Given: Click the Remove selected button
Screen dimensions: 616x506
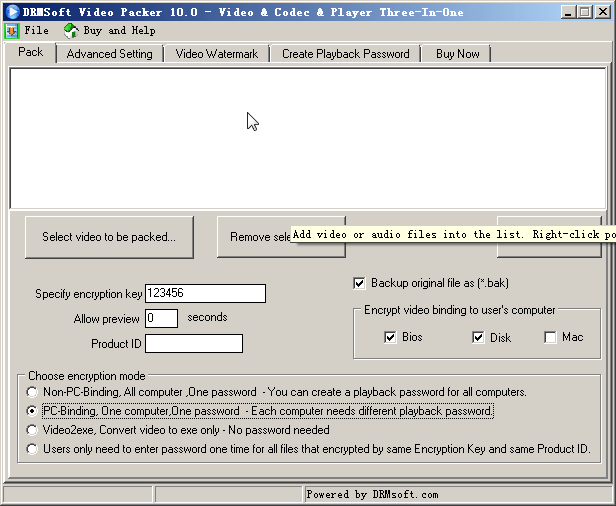Looking at the screenshot, I should [281, 237].
